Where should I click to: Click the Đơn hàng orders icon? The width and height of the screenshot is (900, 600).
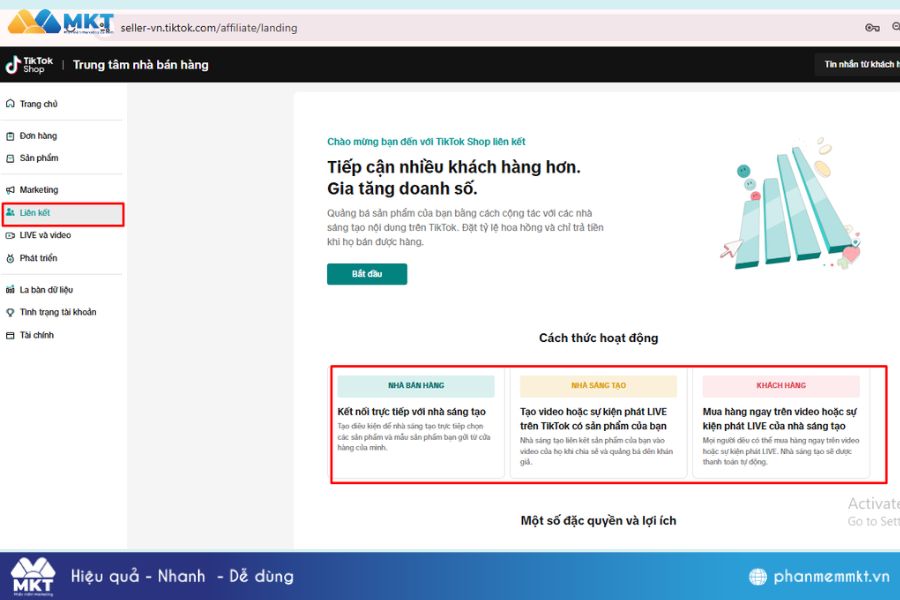coord(10,136)
